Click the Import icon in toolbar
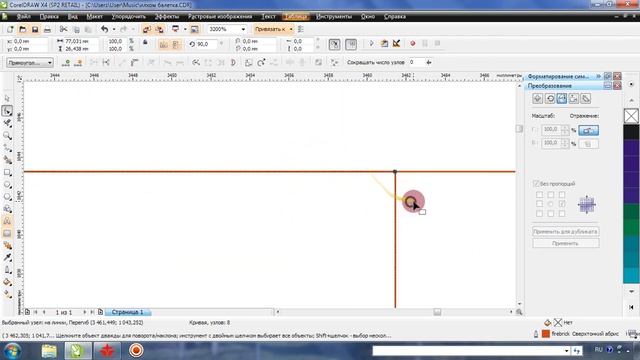The height and width of the screenshot is (360, 640). pyautogui.click(x=147, y=29)
